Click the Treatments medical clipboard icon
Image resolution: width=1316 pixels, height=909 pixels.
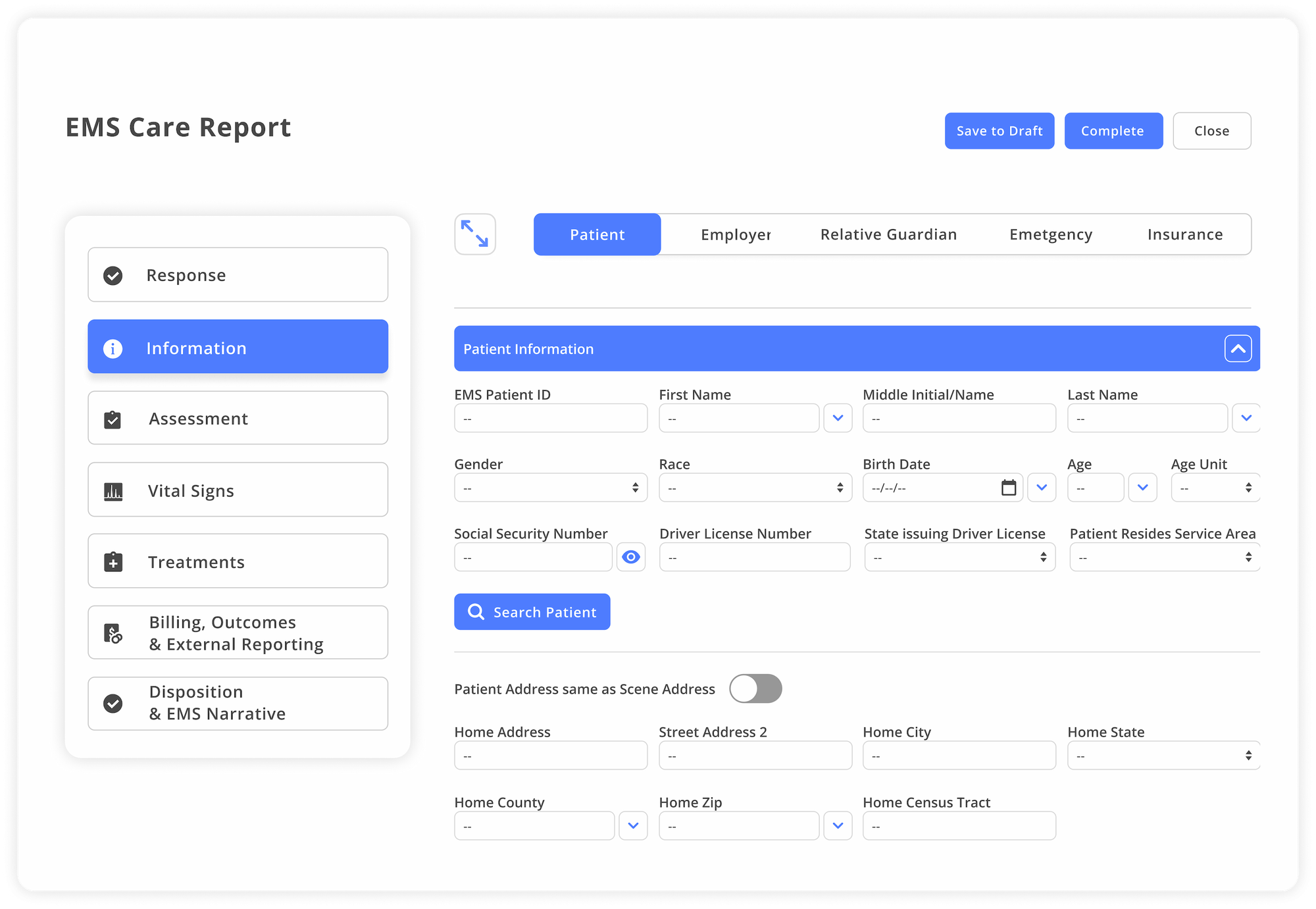(113, 561)
